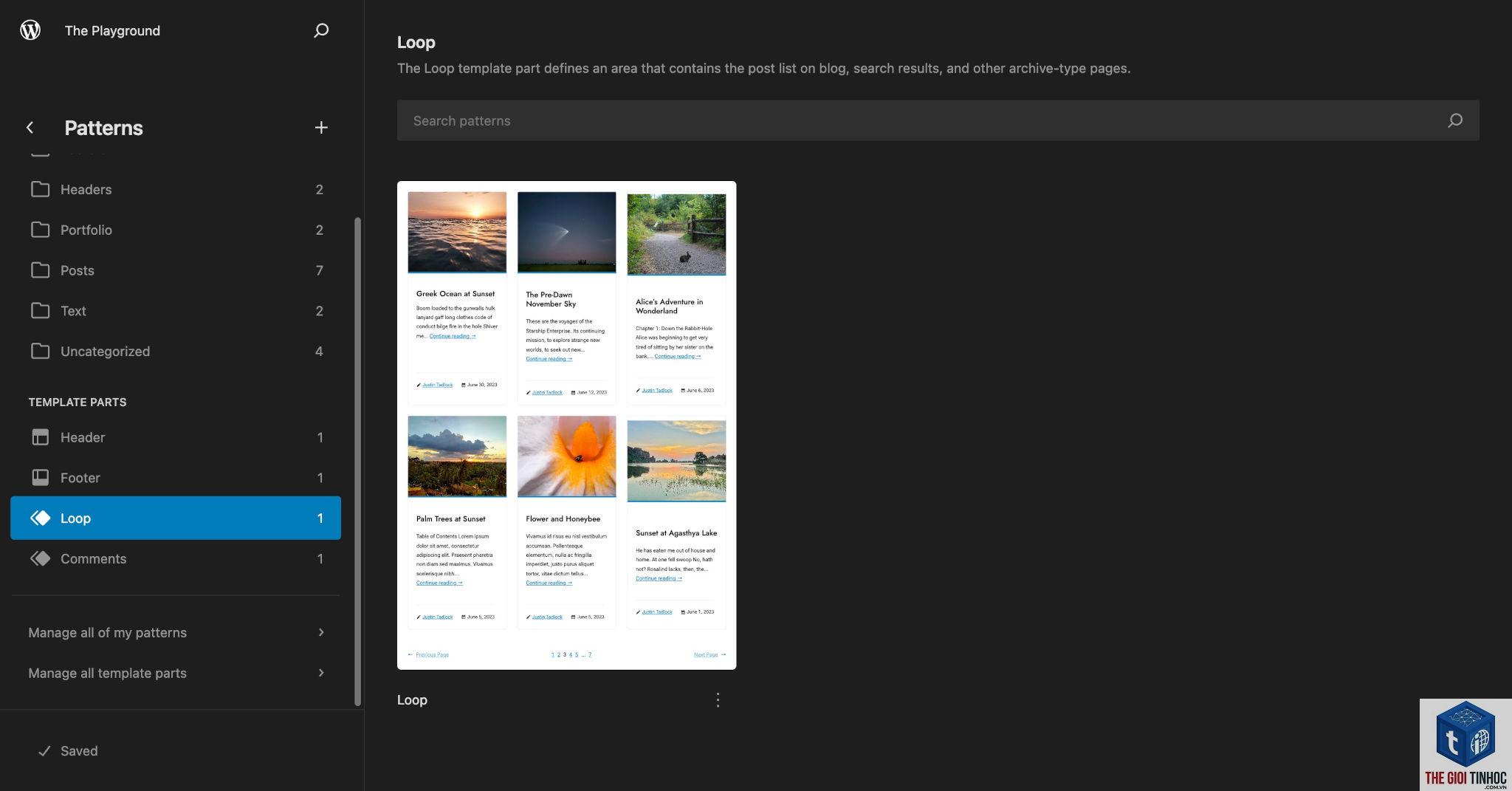The height and width of the screenshot is (791, 1512).
Task: Open Manage all template parts
Action: (176, 673)
